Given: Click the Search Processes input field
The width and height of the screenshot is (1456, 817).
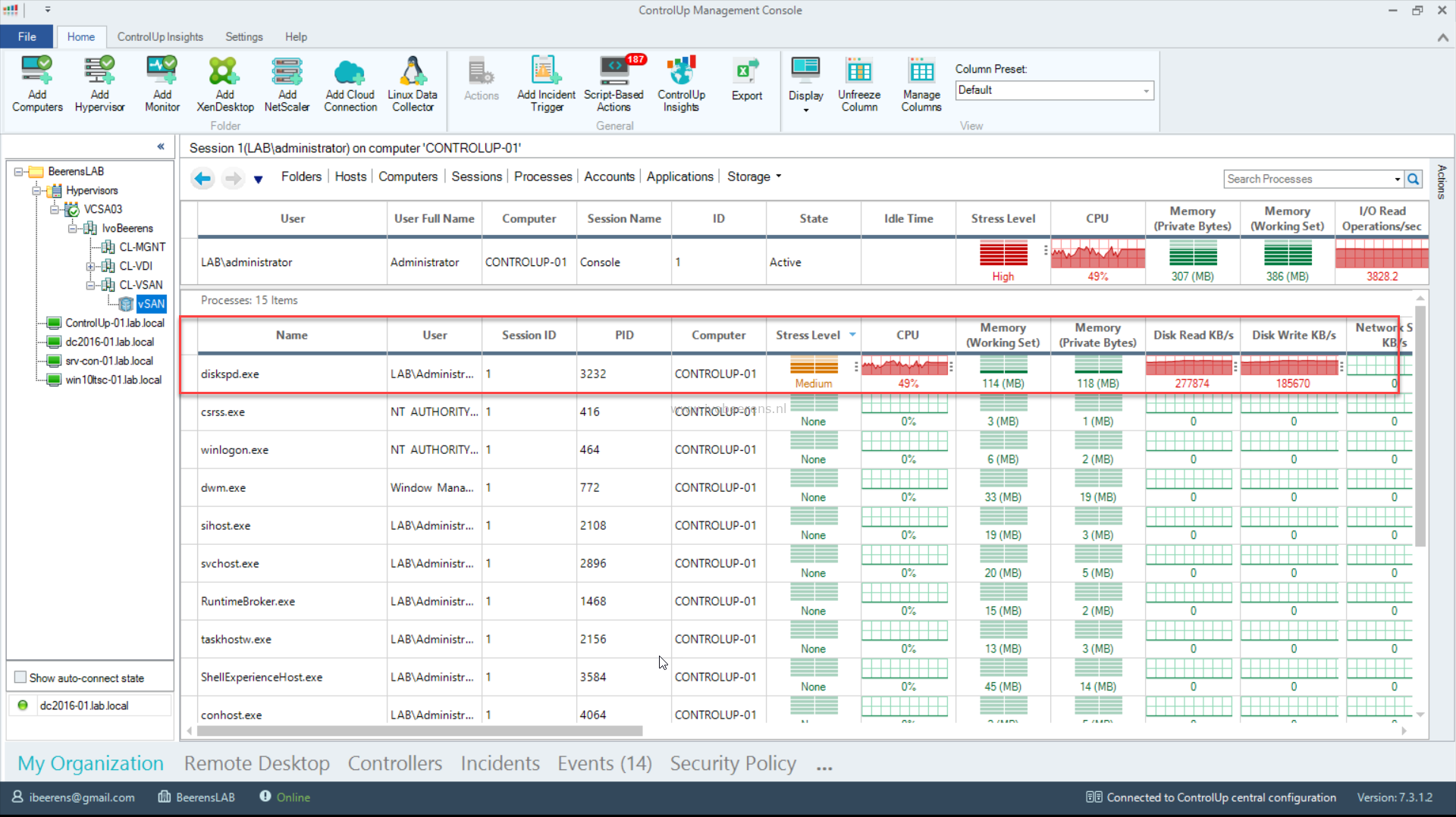Looking at the screenshot, I should tap(1307, 179).
